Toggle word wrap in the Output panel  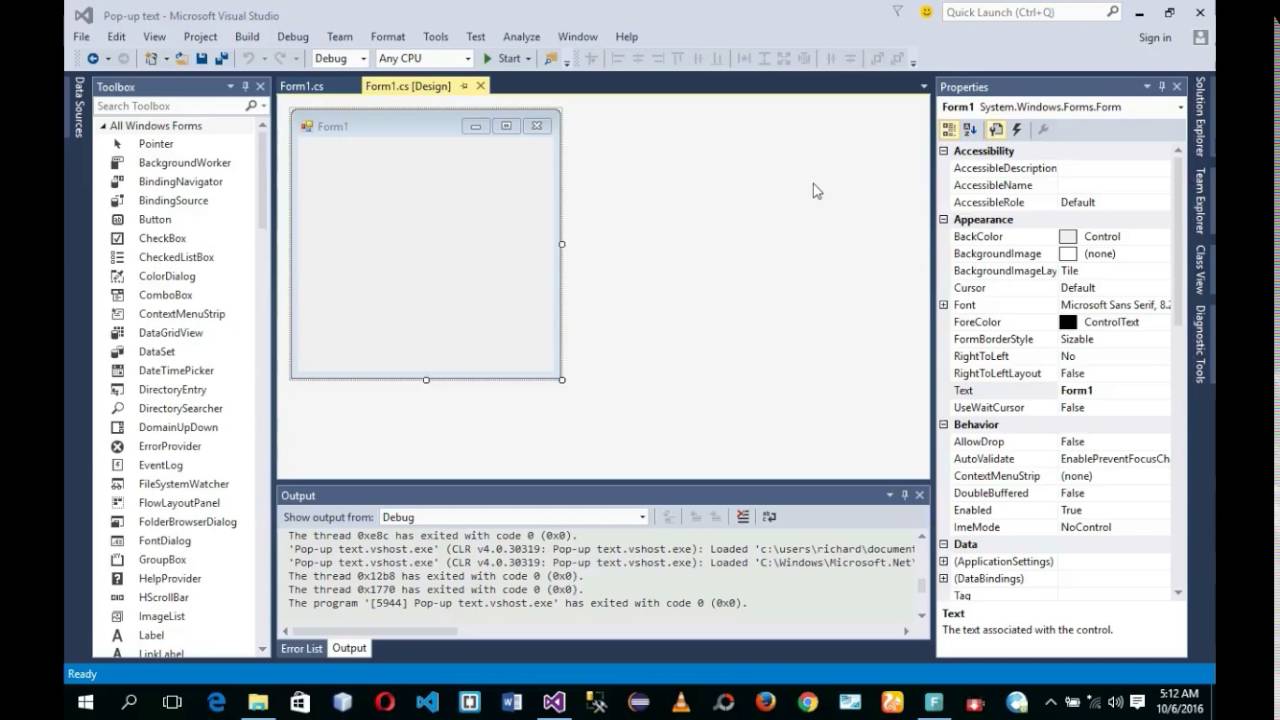click(769, 517)
